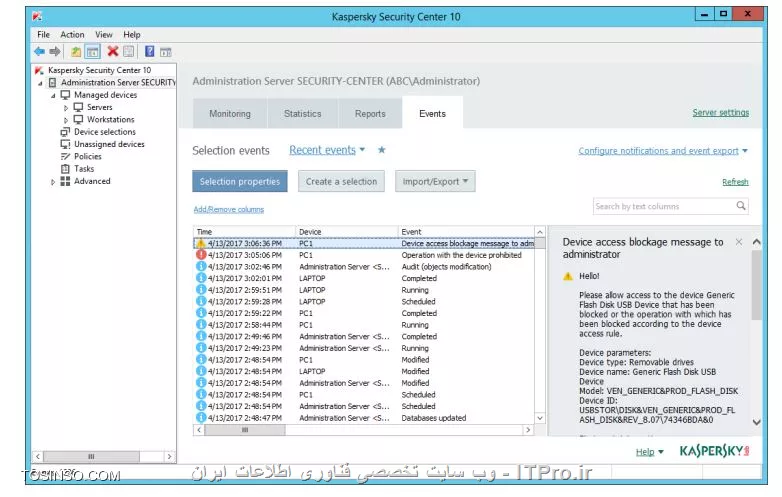Viewport: 782px width, 497px height.
Task: Open the Recent events dropdown
Action: point(327,150)
